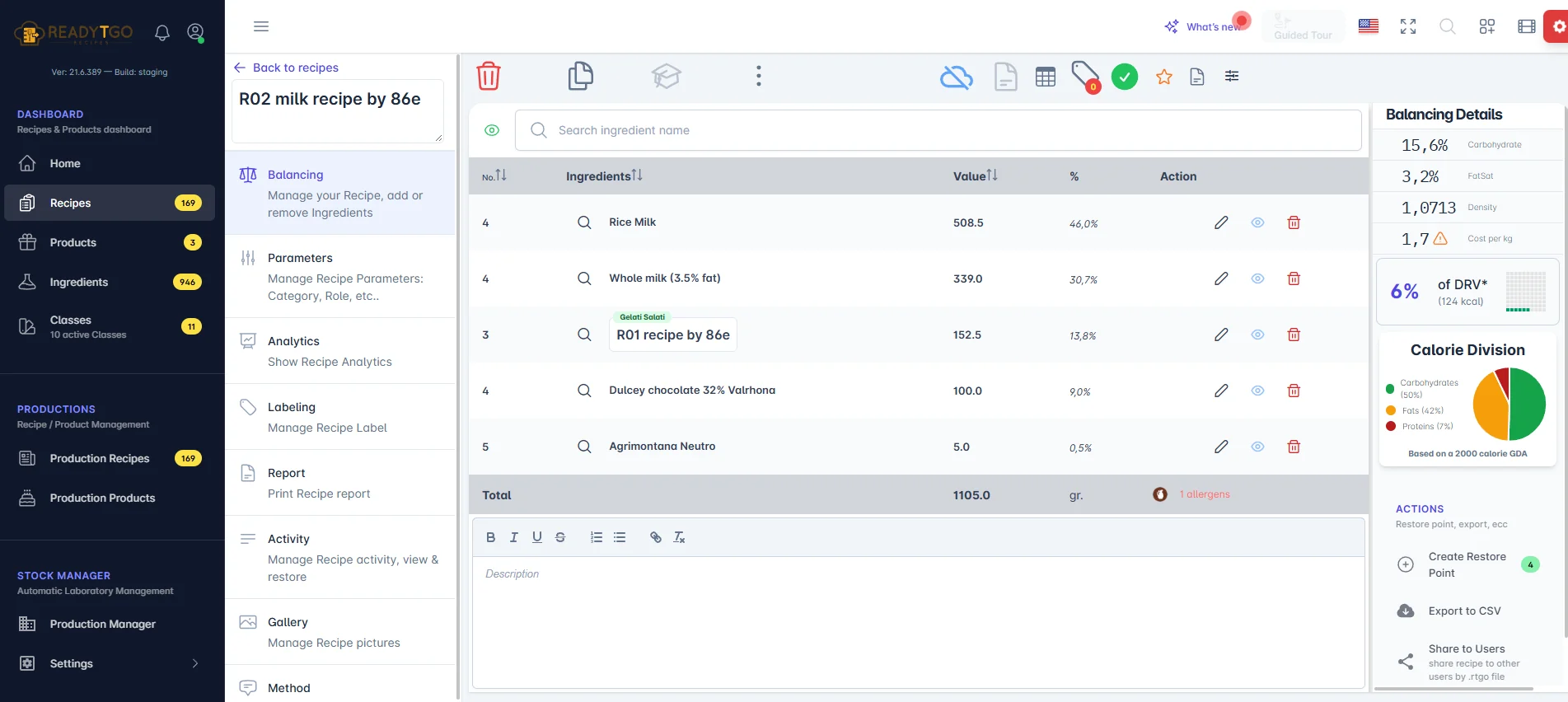Remove Dulcey chocolate 32% Valrhona with trash icon

coord(1294,391)
